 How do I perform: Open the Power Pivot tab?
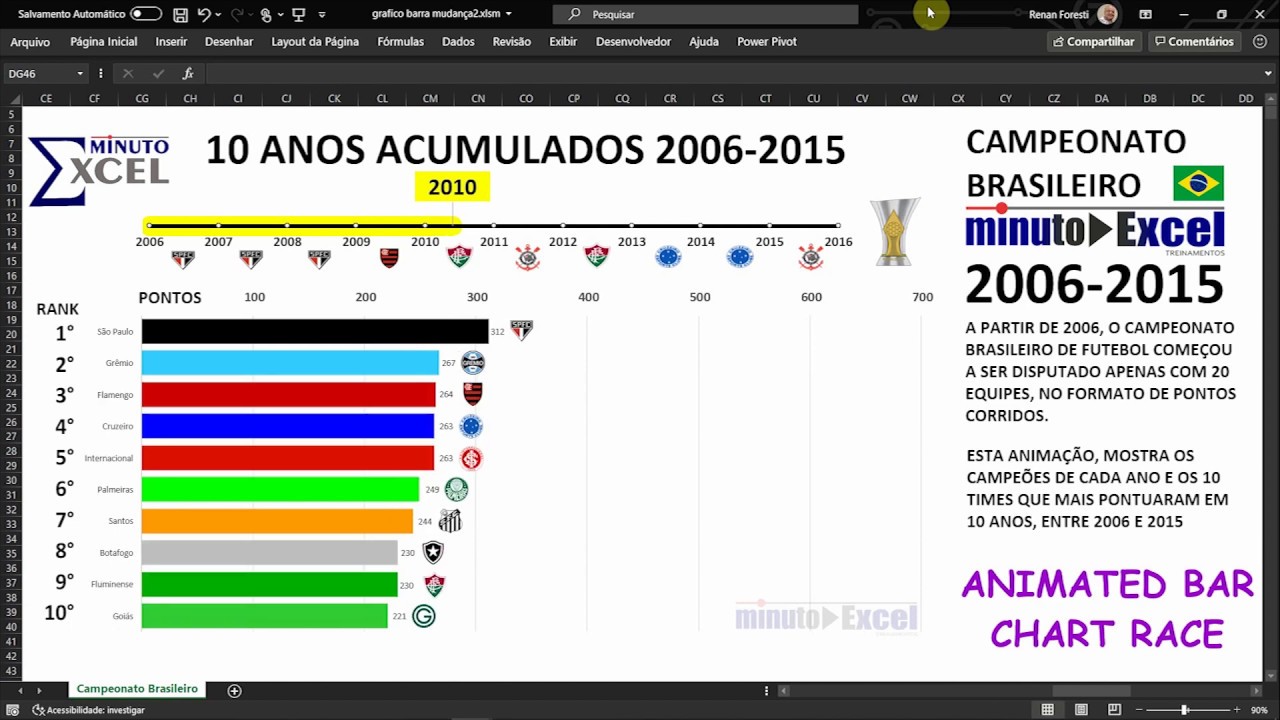point(767,42)
